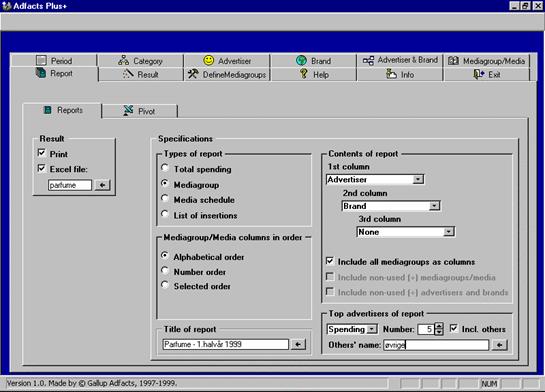The width and height of the screenshot is (545, 392).
Task: Select Media schedule report type
Action: point(165,199)
